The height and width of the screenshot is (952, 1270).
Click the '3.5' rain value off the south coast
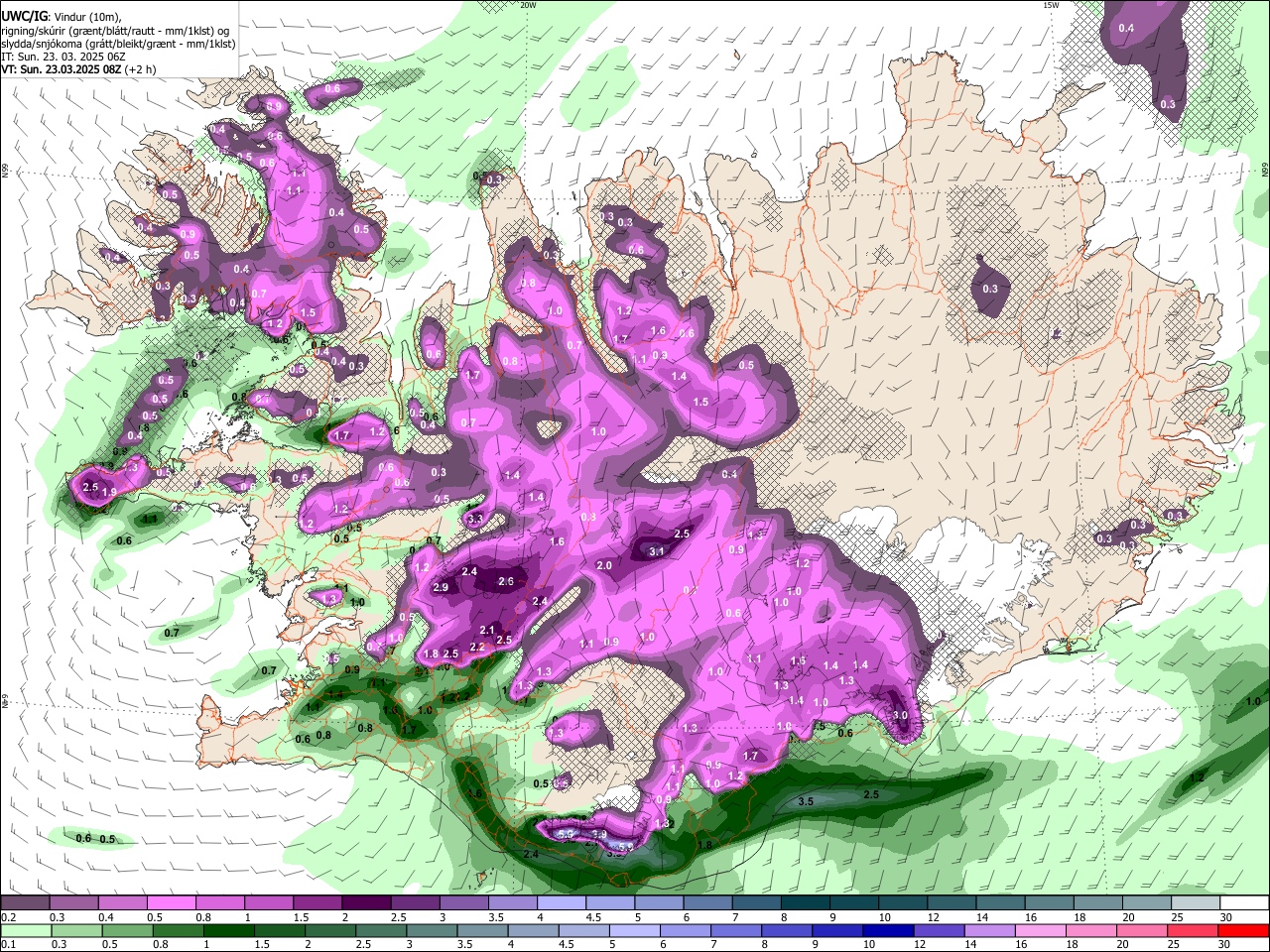click(807, 801)
